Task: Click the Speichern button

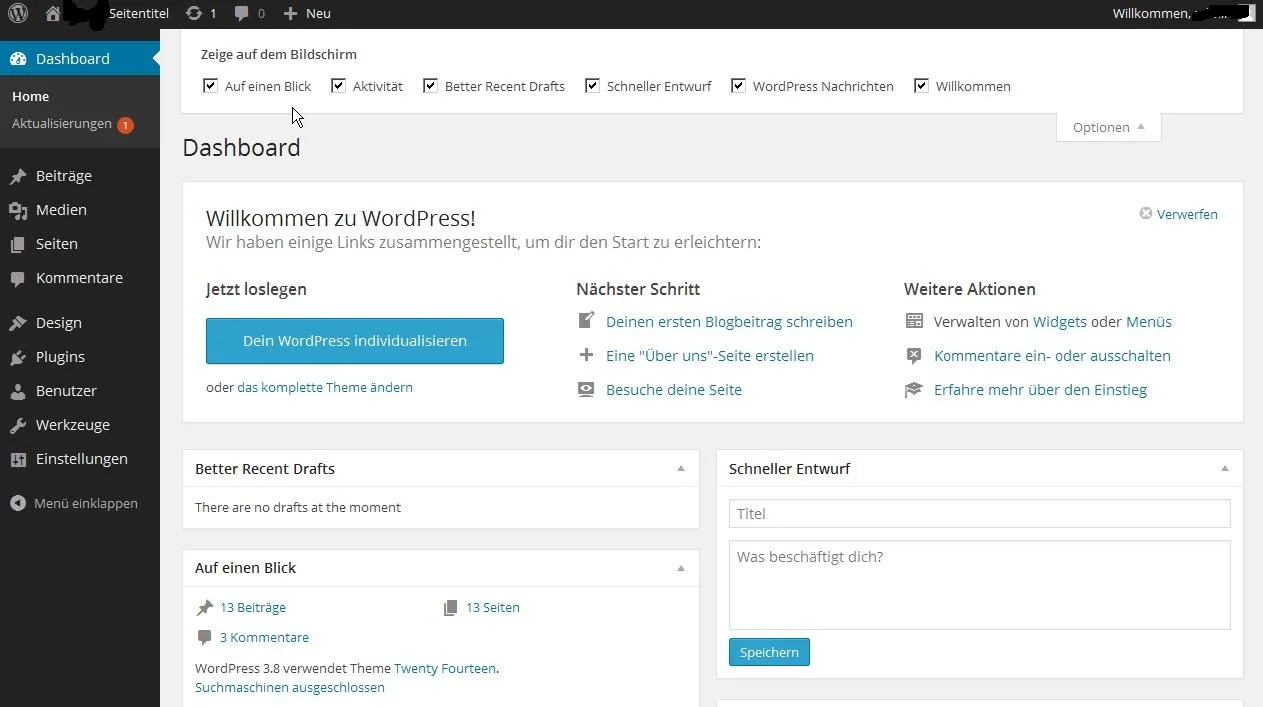Action: click(x=769, y=652)
